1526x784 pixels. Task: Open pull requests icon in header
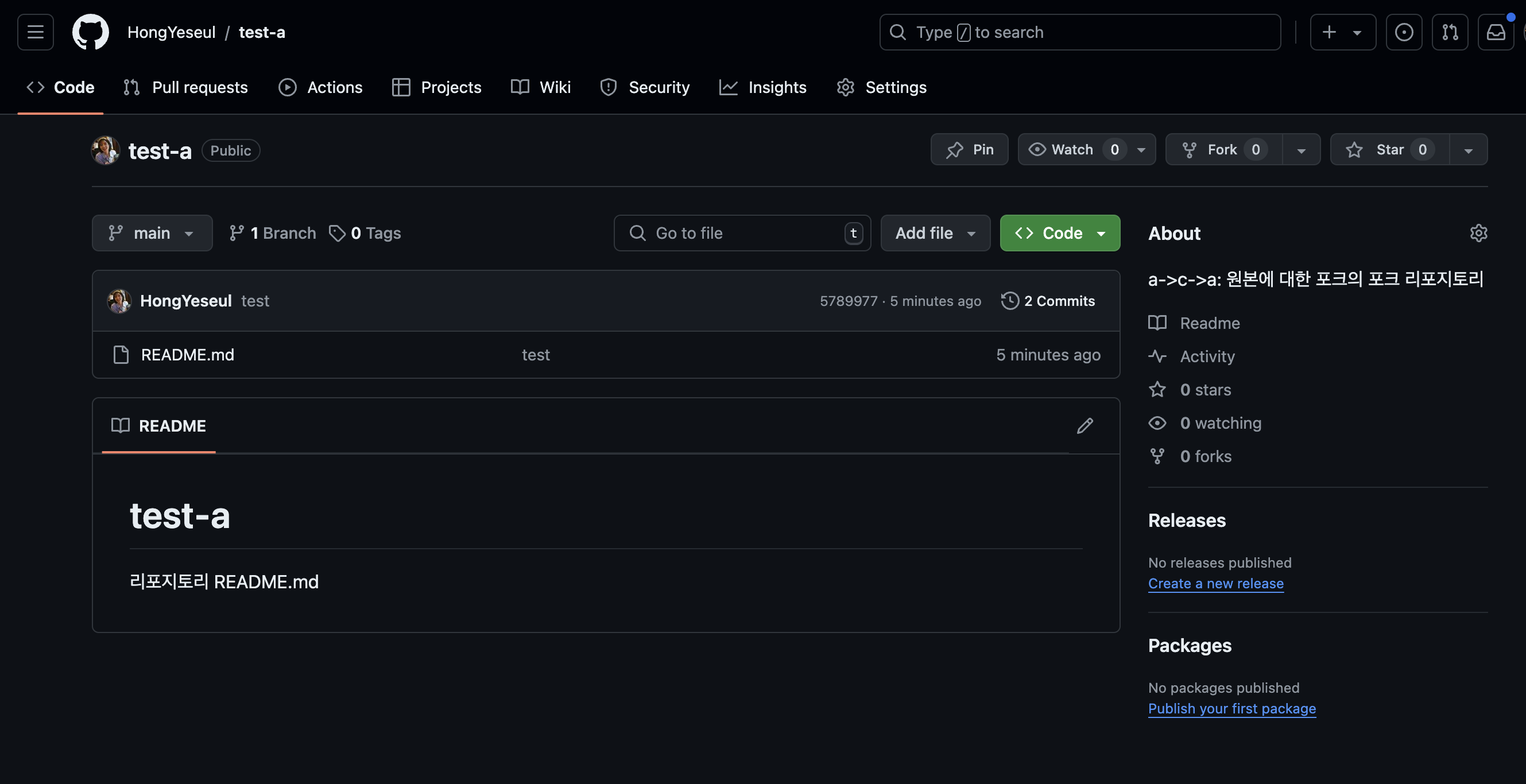(1450, 32)
